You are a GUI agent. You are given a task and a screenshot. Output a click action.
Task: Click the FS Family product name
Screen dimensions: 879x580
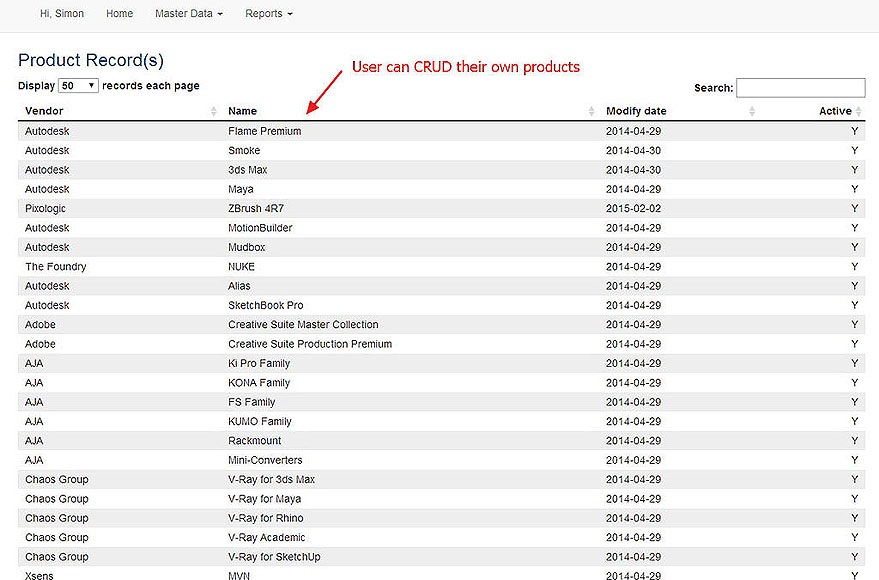pyautogui.click(x=252, y=402)
